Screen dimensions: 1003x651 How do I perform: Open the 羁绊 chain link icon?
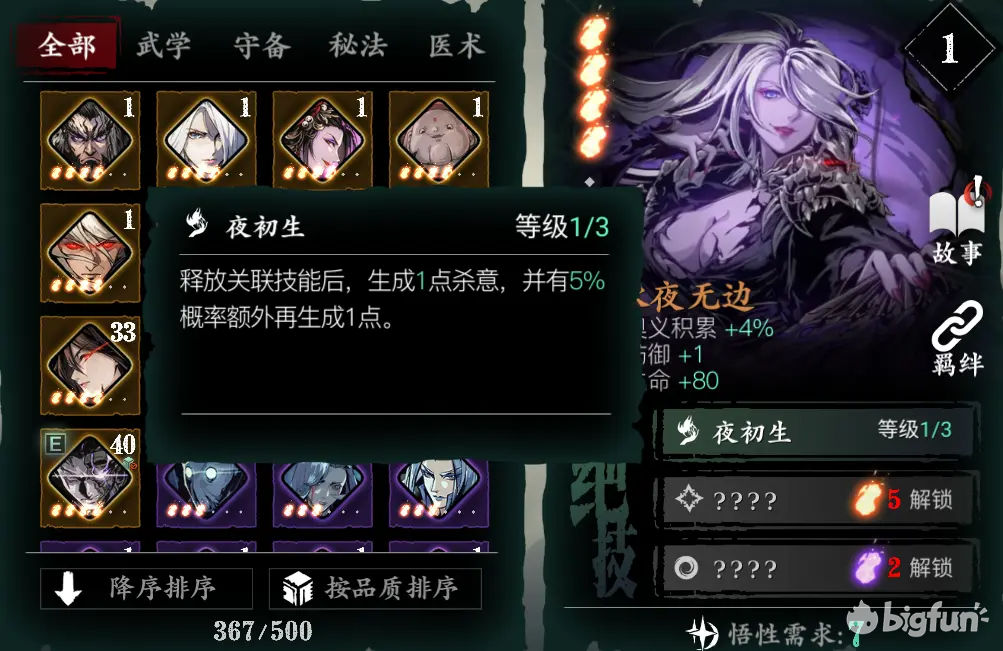click(x=957, y=339)
